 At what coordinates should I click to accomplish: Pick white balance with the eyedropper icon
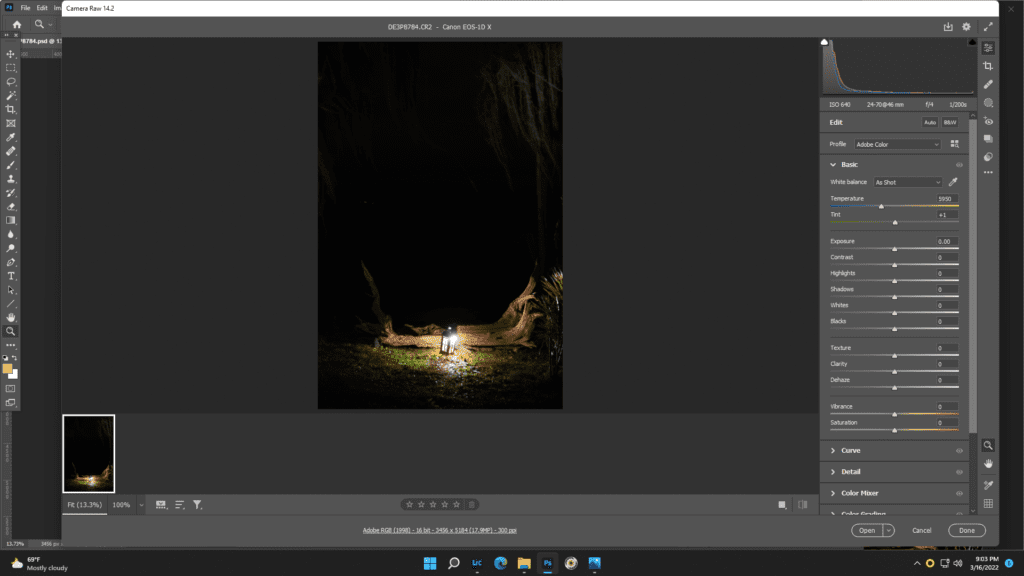[953, 182]
